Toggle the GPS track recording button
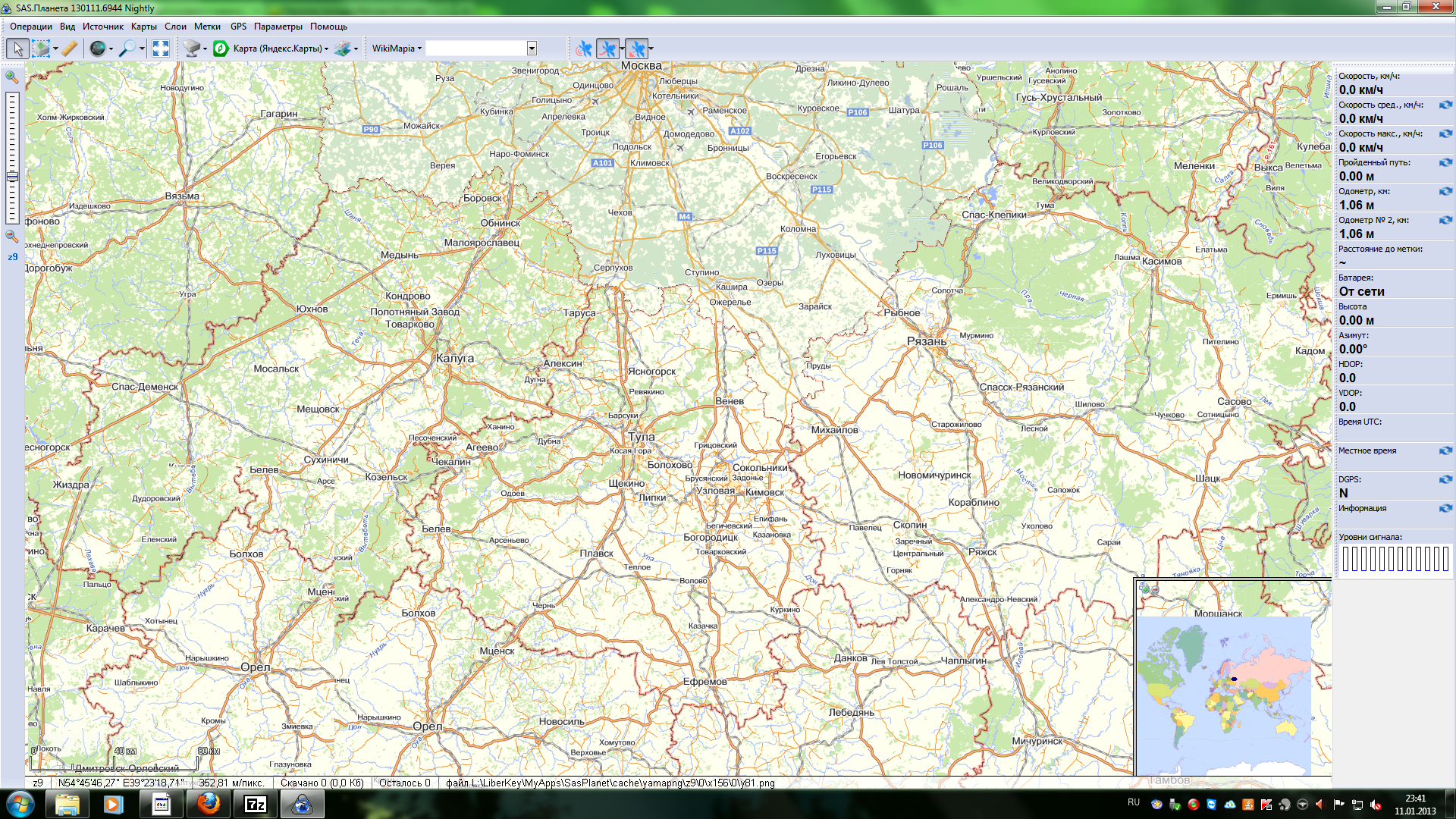 [x=607, y=49]
